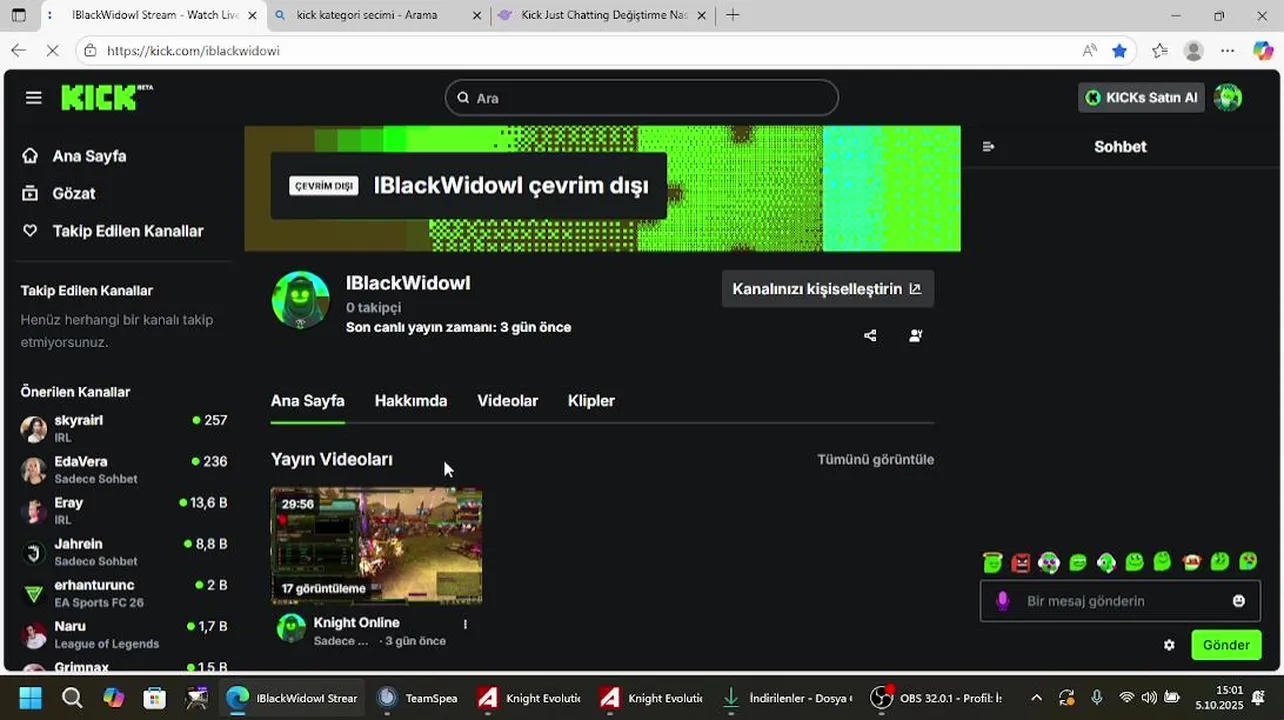Click the Gönder send button

[x=1226, y=645]
